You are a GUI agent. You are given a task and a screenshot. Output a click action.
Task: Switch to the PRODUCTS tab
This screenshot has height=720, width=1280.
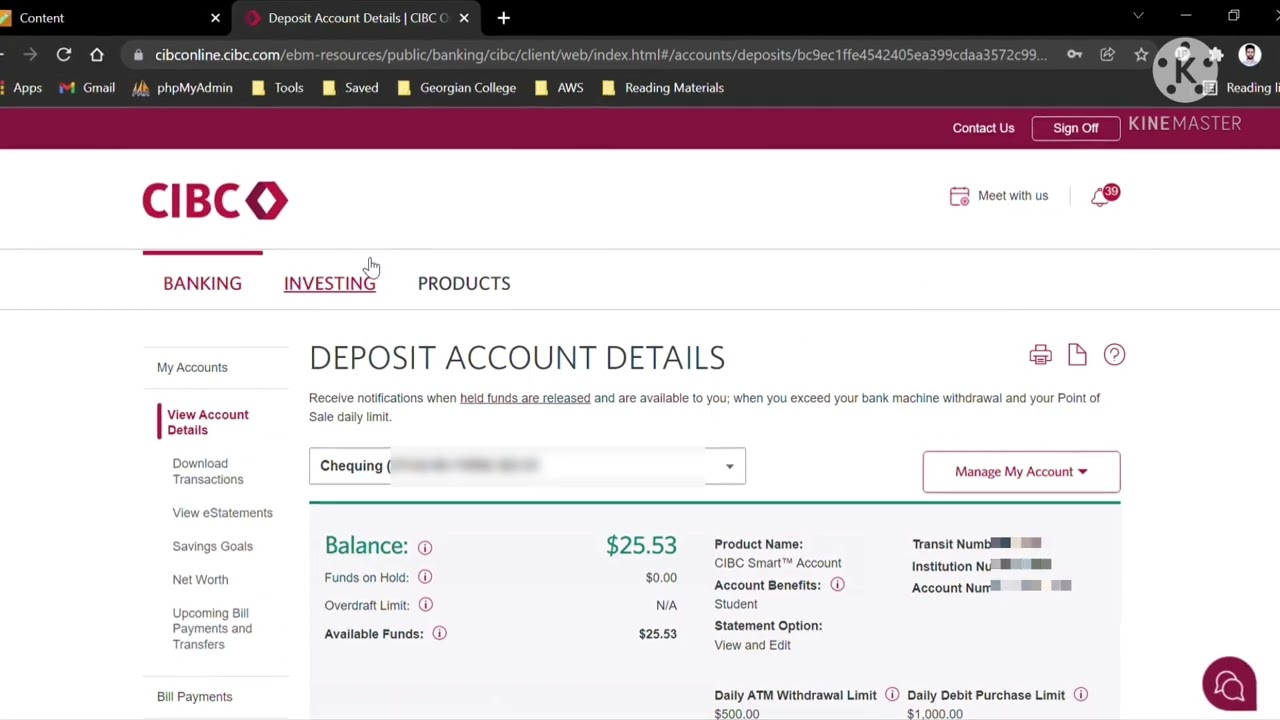(464, 283)
